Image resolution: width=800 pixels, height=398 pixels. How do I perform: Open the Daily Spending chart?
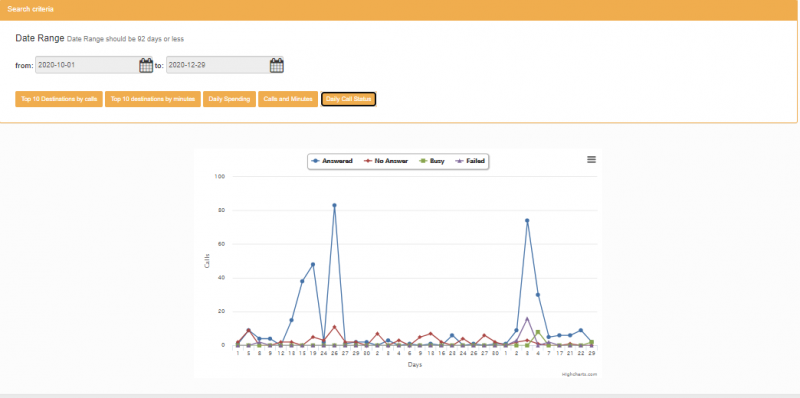point(229,99)
